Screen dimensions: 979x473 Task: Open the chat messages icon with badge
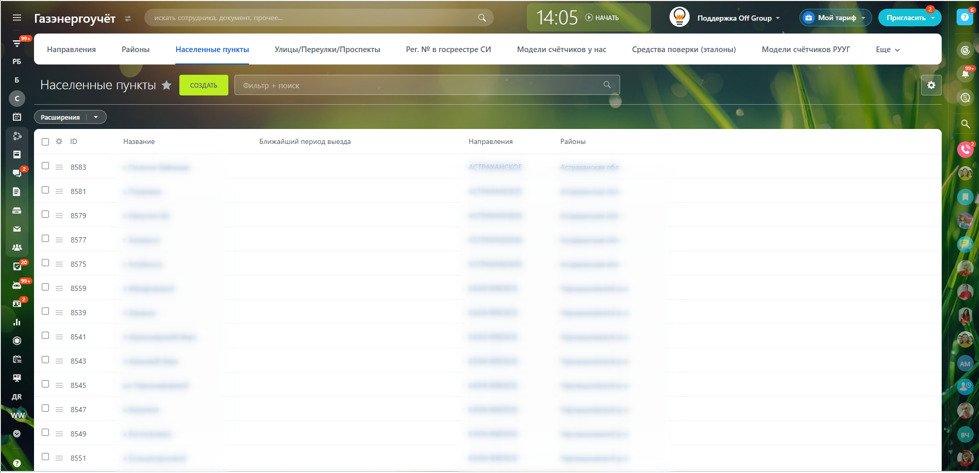[x=17, y=173]
